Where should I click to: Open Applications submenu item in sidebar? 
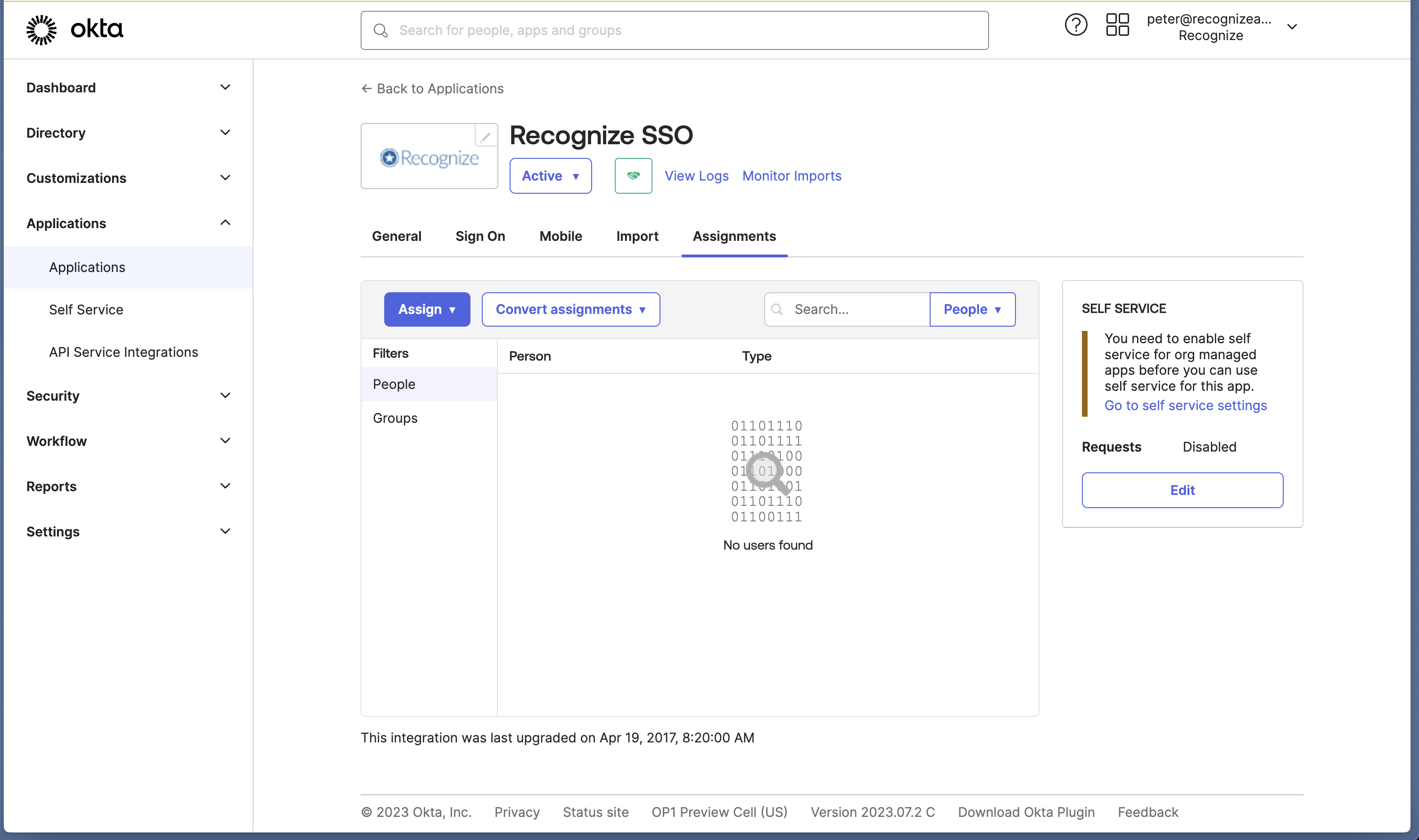pyautogui.click(x=129, y=267)
